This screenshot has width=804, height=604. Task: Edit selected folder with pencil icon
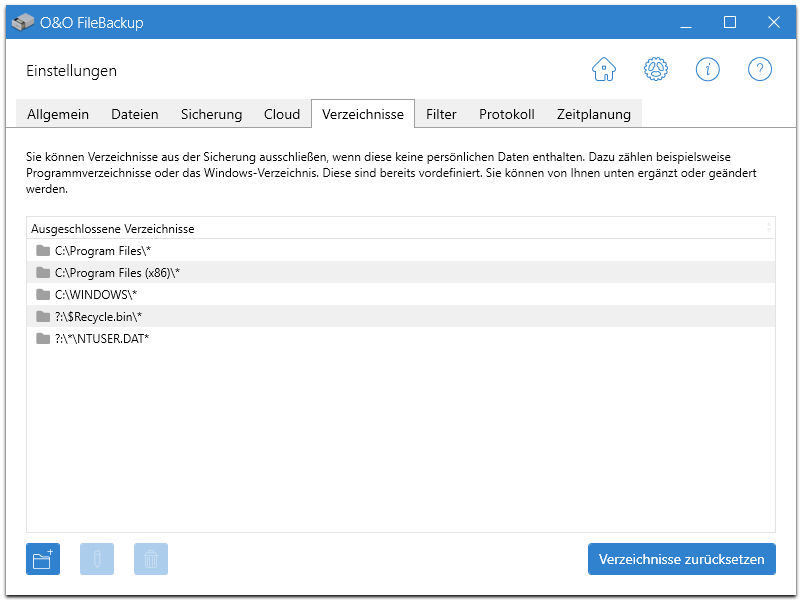[97, 559]
